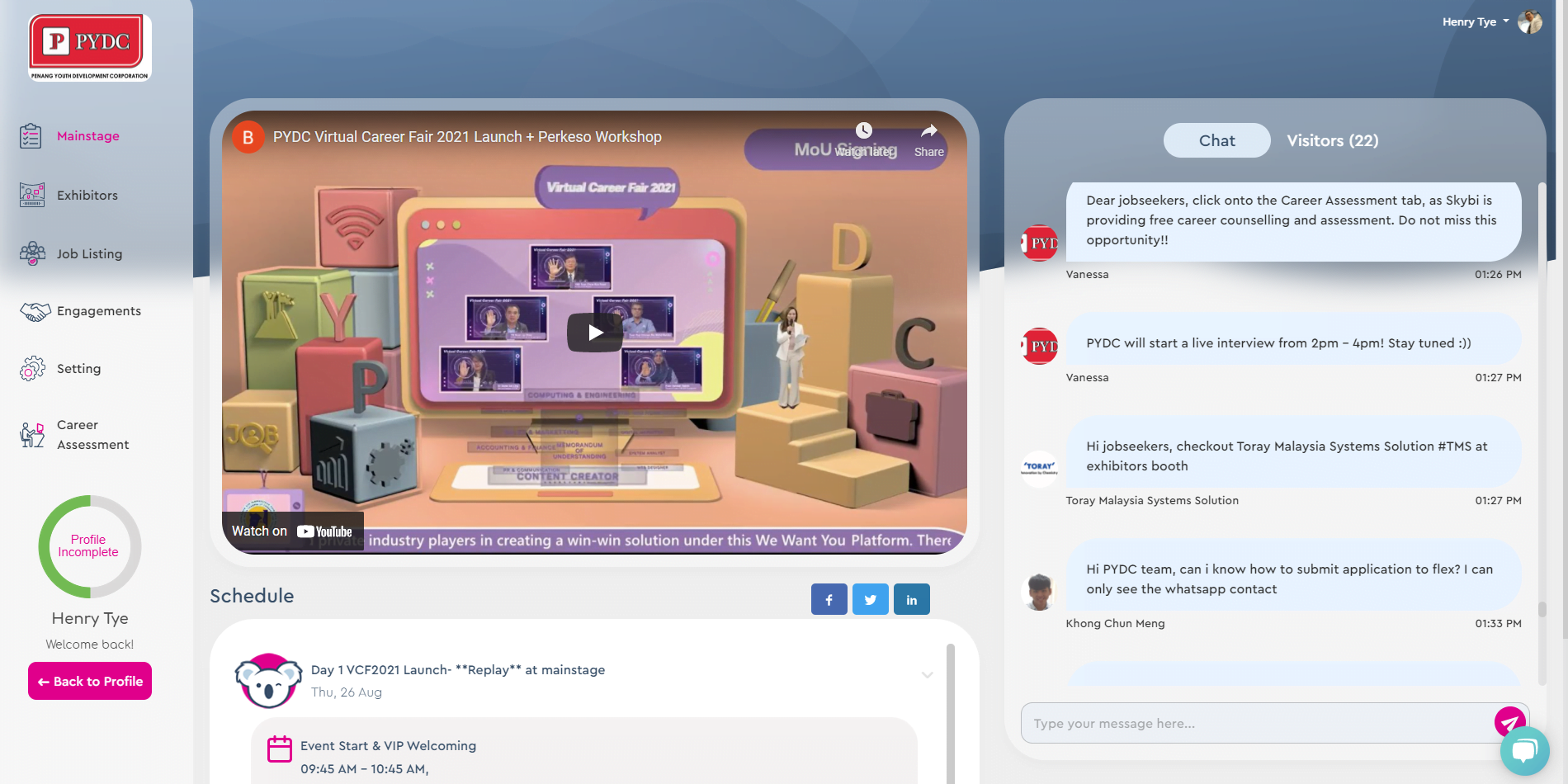Open the Setting gear icon
Screen dimensions: 1568x784
[x=32, y=368]
